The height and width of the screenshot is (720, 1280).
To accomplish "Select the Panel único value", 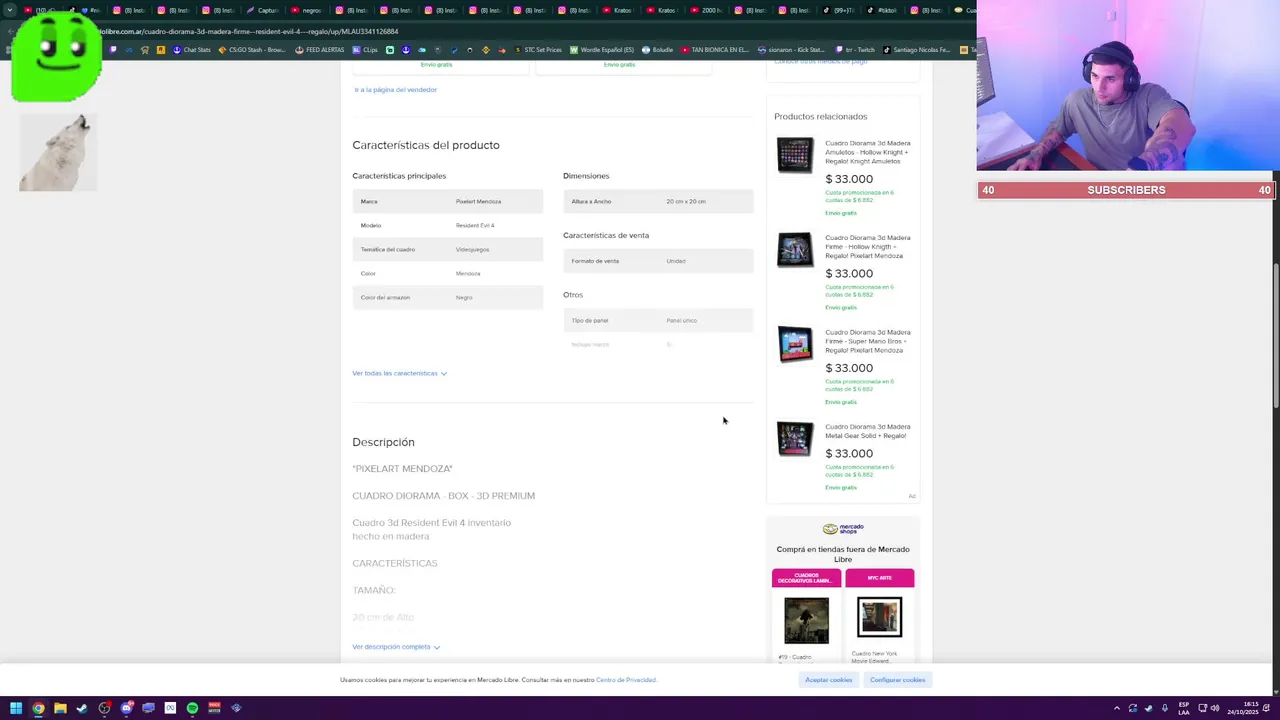I will pyautogui.click(x=682, y=321).
